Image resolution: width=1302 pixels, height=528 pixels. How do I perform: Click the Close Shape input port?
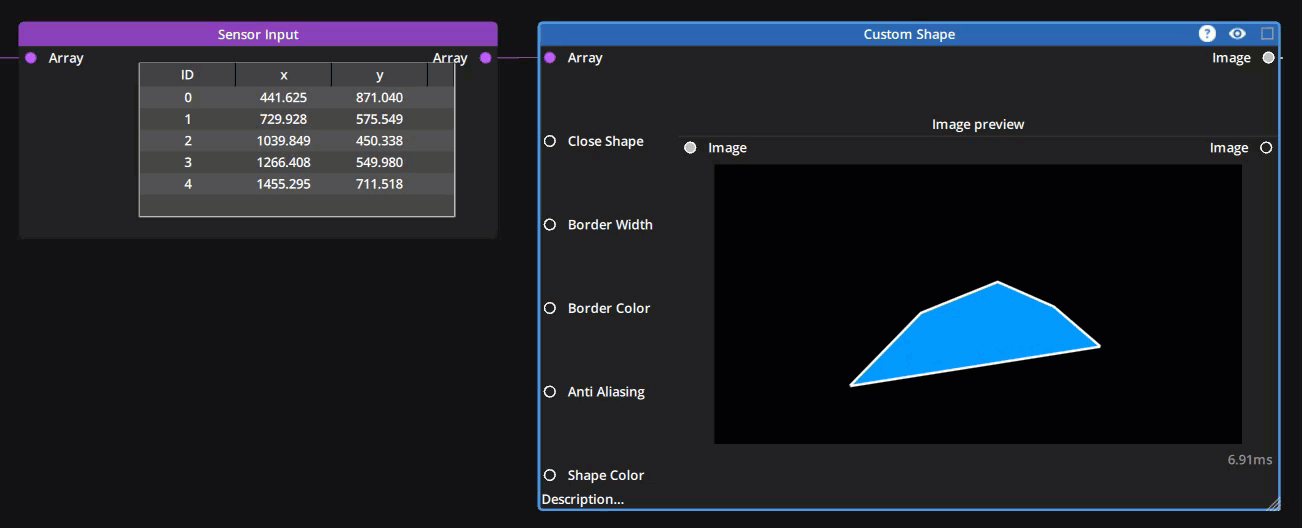click(x=550, y=141)
